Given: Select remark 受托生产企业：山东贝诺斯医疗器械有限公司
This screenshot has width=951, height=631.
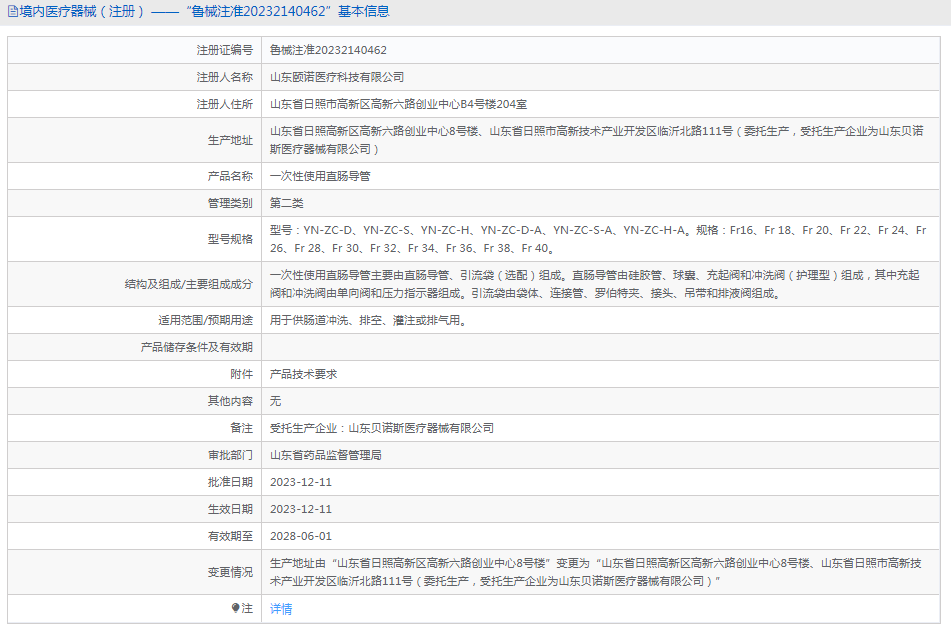Looking at the screenshot, I should [x=382, y=428].
